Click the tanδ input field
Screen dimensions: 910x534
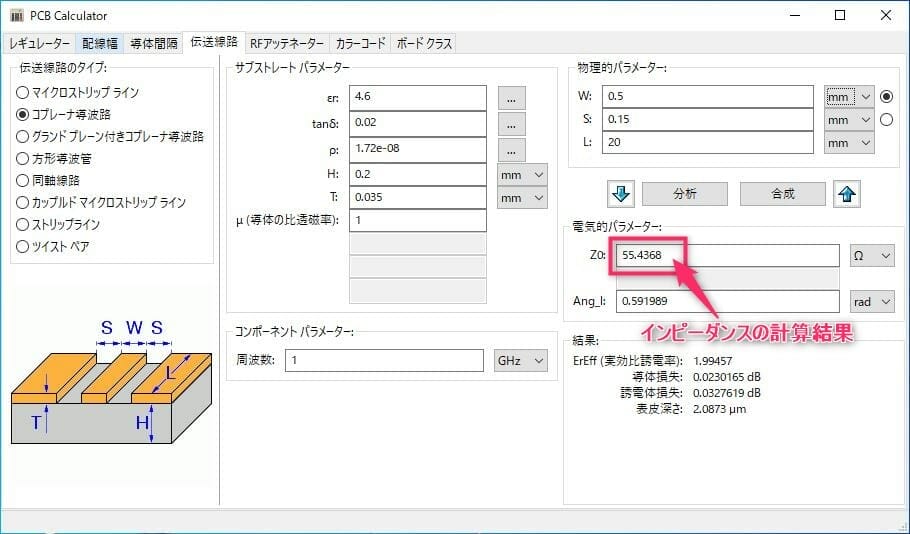coord(418,123)
